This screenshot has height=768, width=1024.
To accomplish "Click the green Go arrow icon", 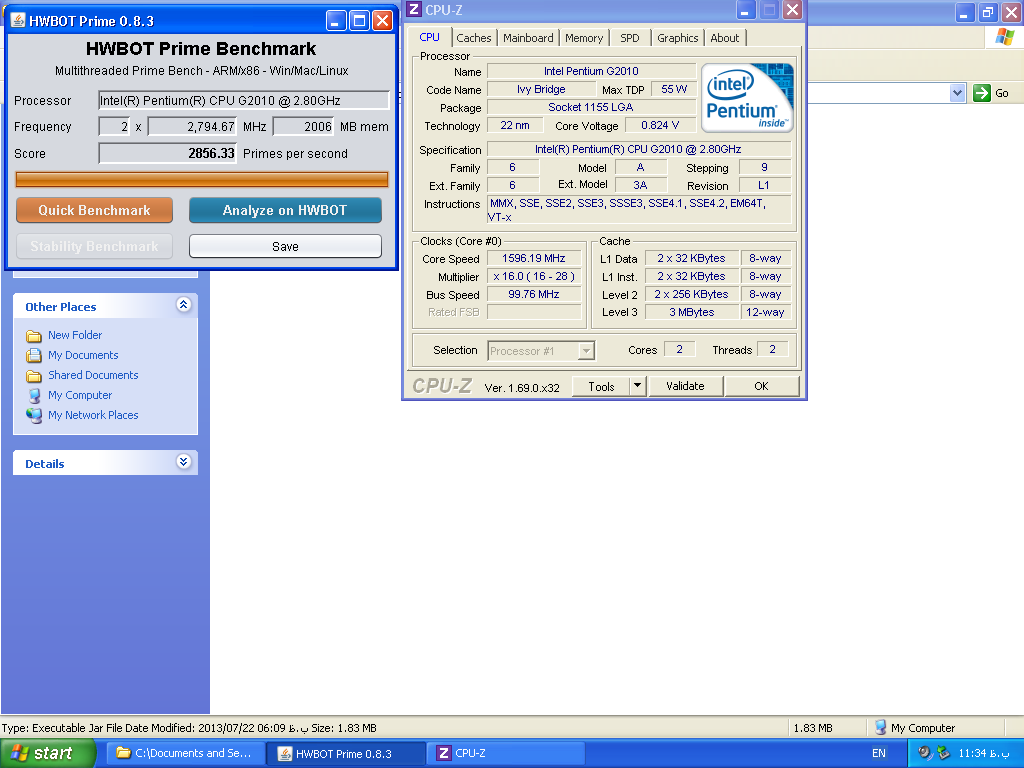I will click(x=982, y=93).
